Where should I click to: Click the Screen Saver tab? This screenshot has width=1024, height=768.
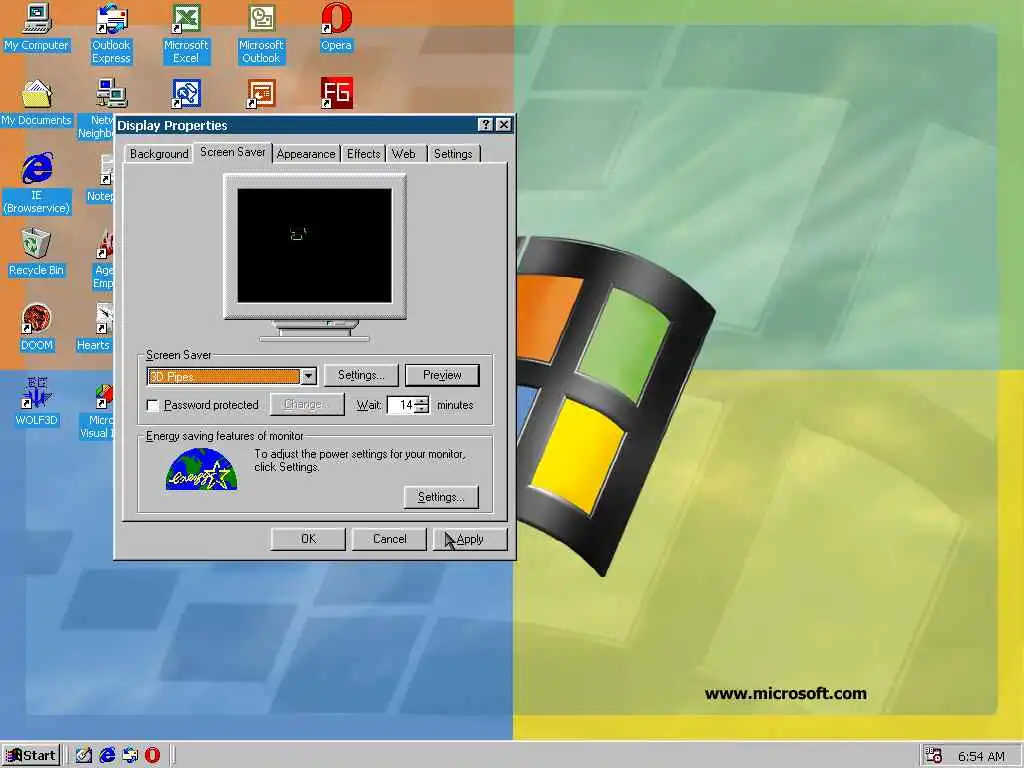click(x=232, y=152)
